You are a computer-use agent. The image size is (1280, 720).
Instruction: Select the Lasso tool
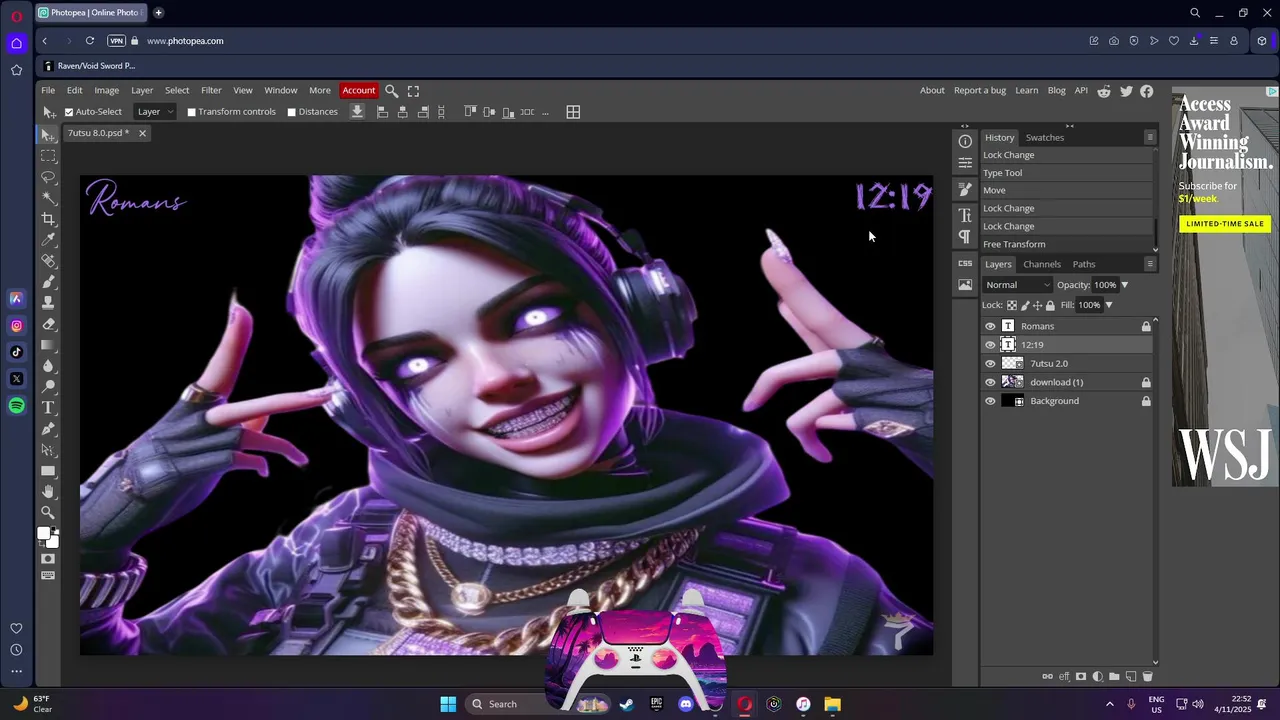(x=48, y=177)
